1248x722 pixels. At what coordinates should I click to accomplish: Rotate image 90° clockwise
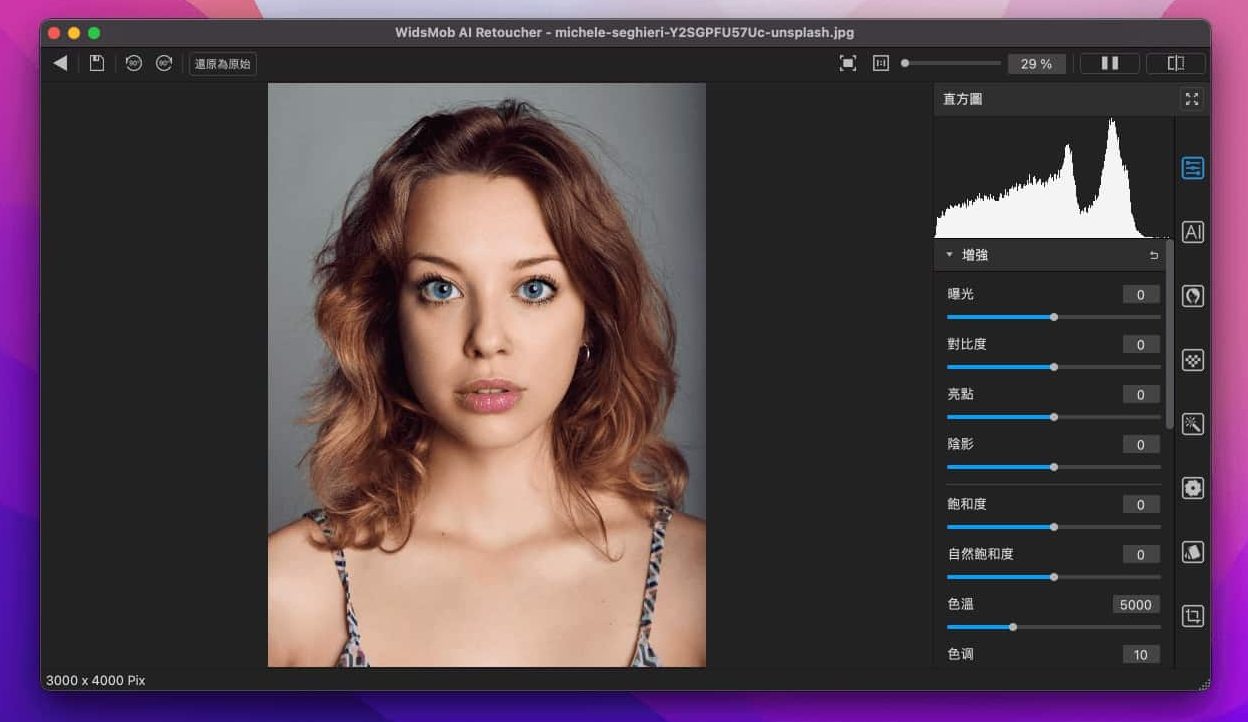coord(164,63)
